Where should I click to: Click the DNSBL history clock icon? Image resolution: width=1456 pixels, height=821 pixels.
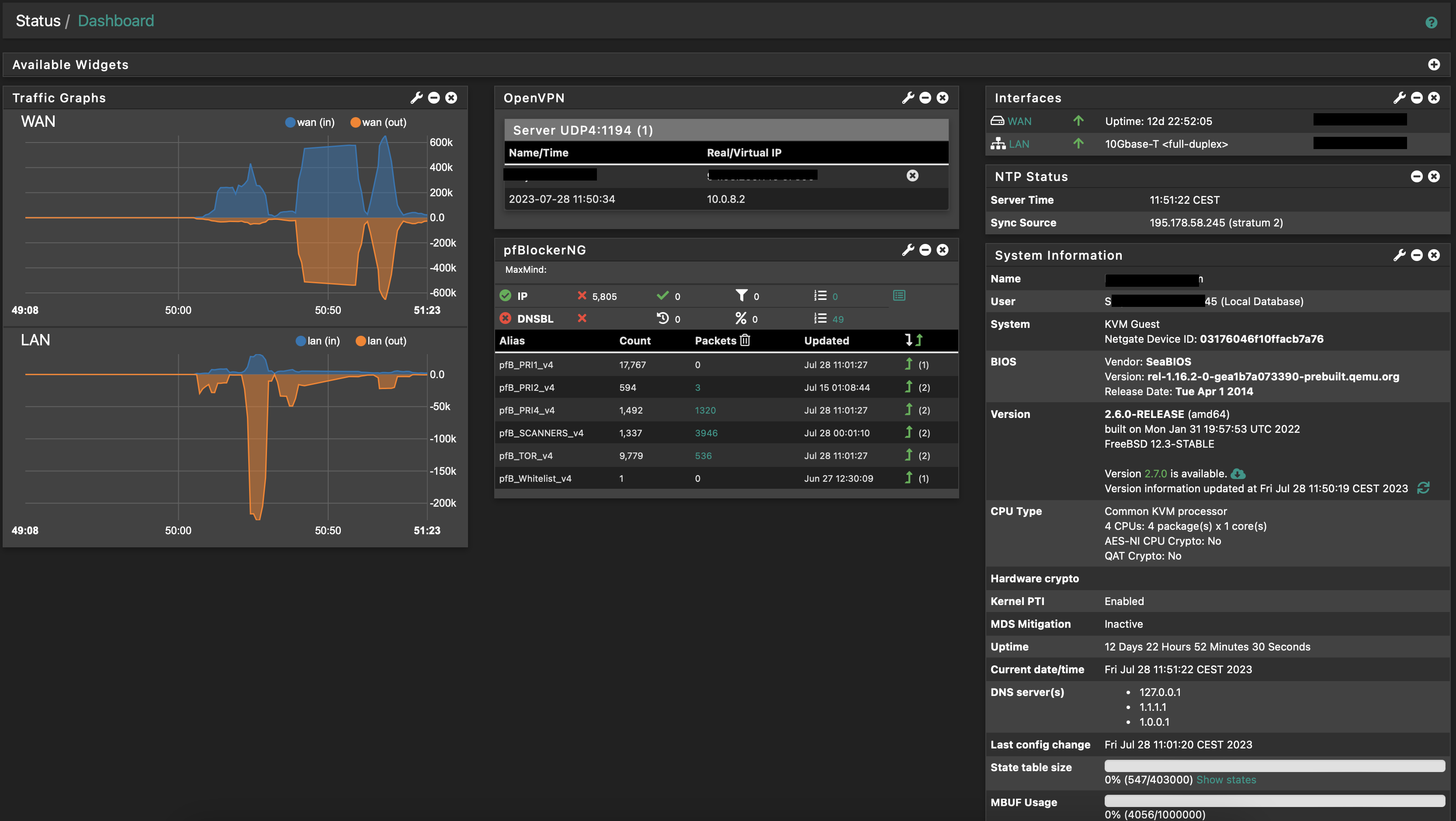(662, 318)
